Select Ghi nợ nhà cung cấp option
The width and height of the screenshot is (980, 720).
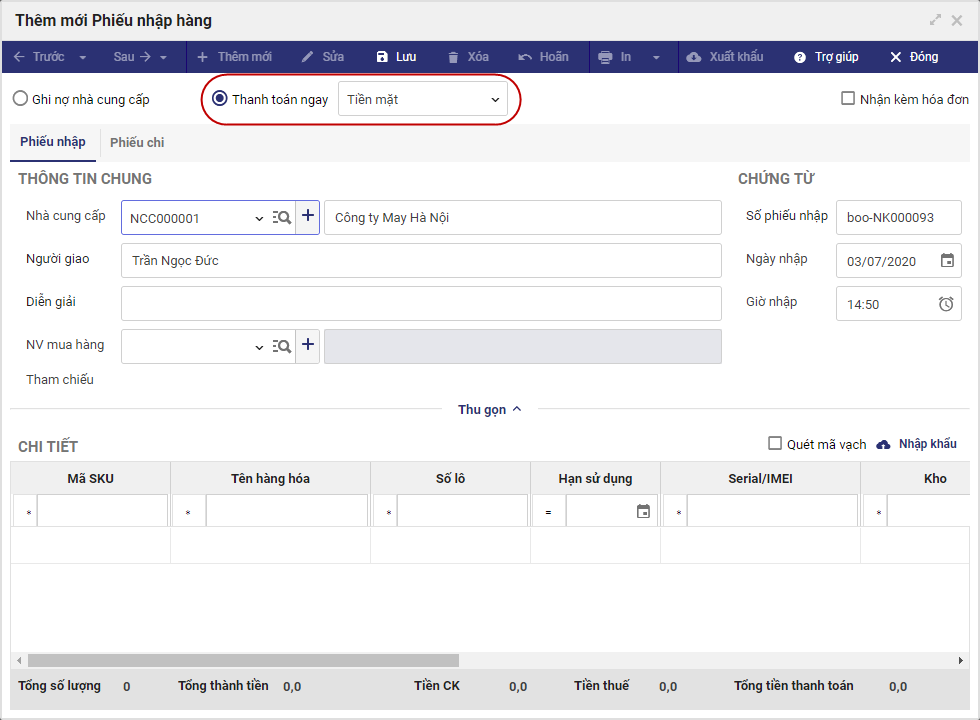[20, 99]
